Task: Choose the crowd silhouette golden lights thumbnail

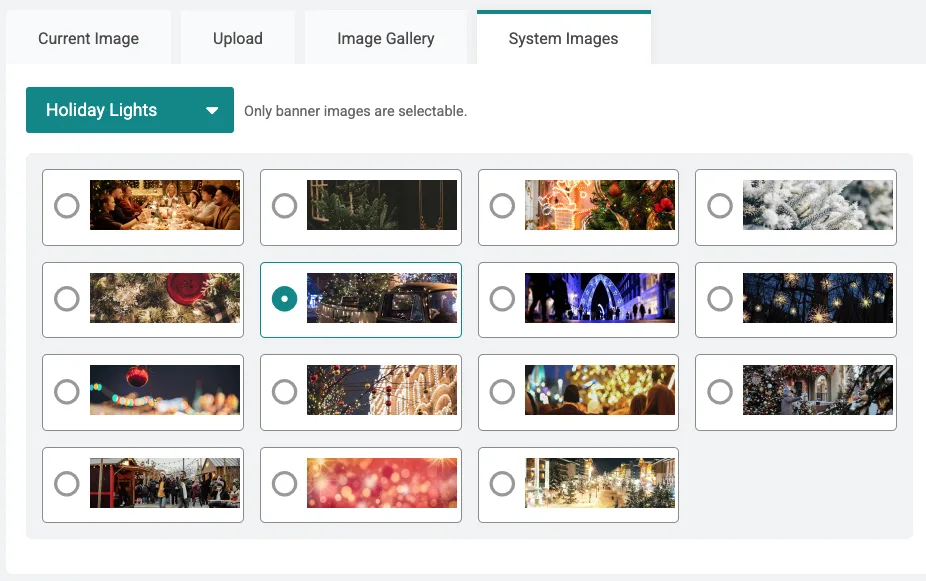Action: click(x=600, y=390)
